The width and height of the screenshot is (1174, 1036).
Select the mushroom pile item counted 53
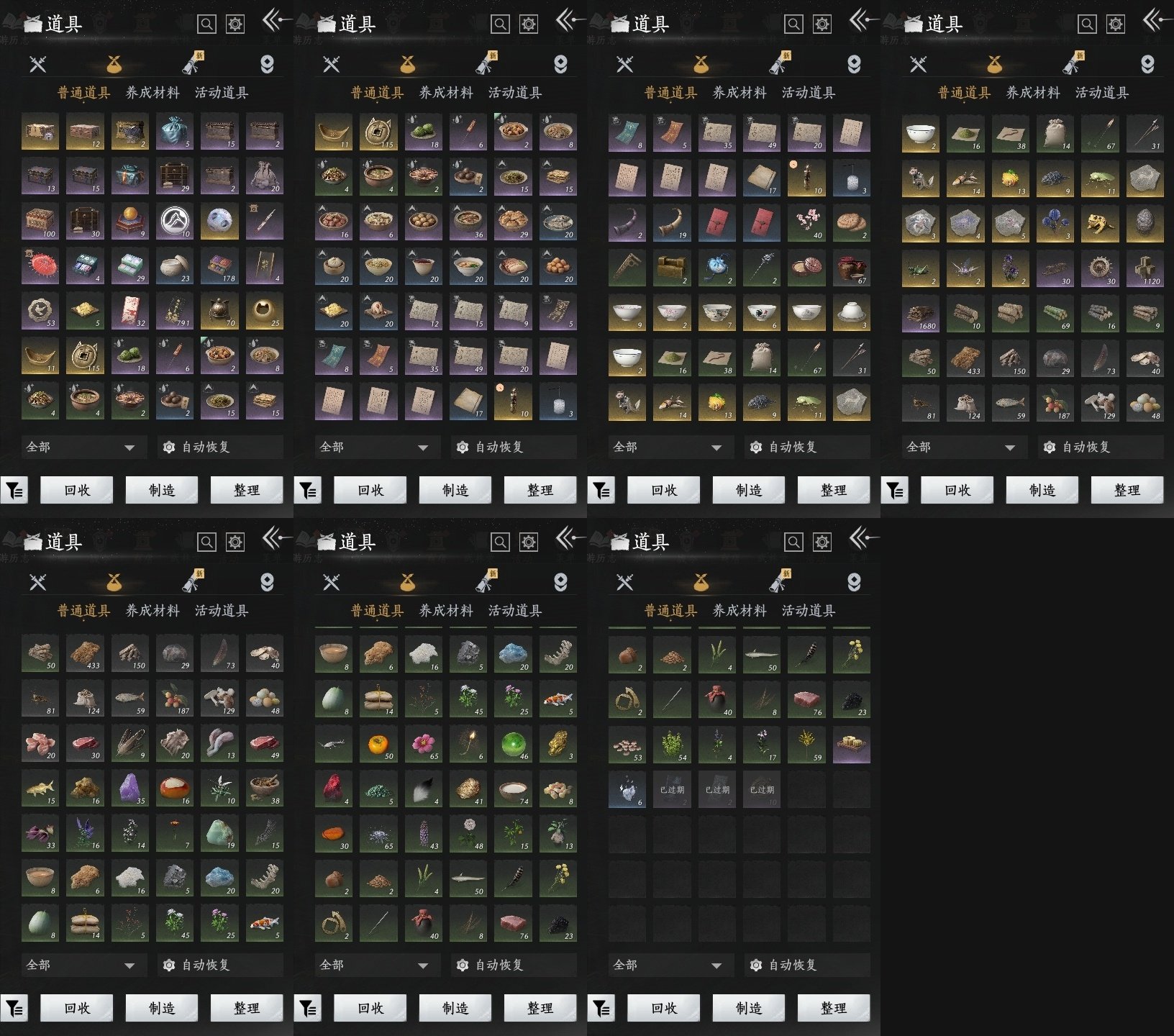pos(627,745)
